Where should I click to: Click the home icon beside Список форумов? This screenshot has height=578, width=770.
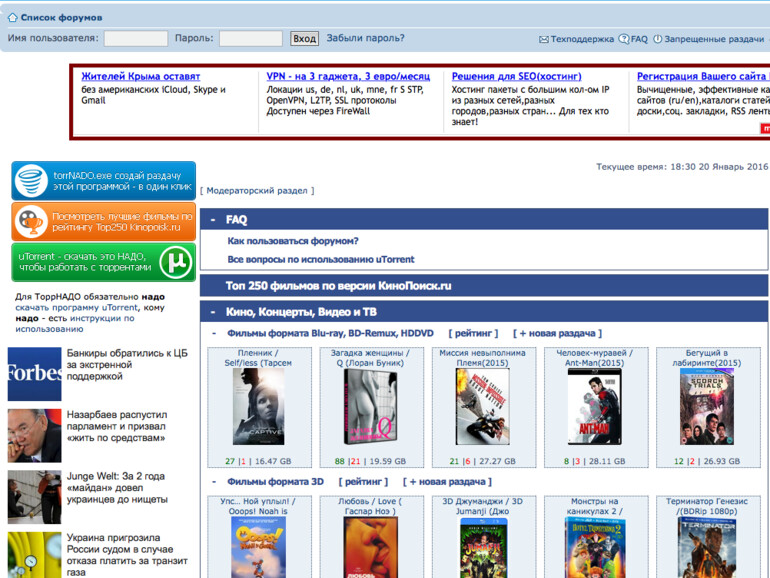click(x=13, y=18)
